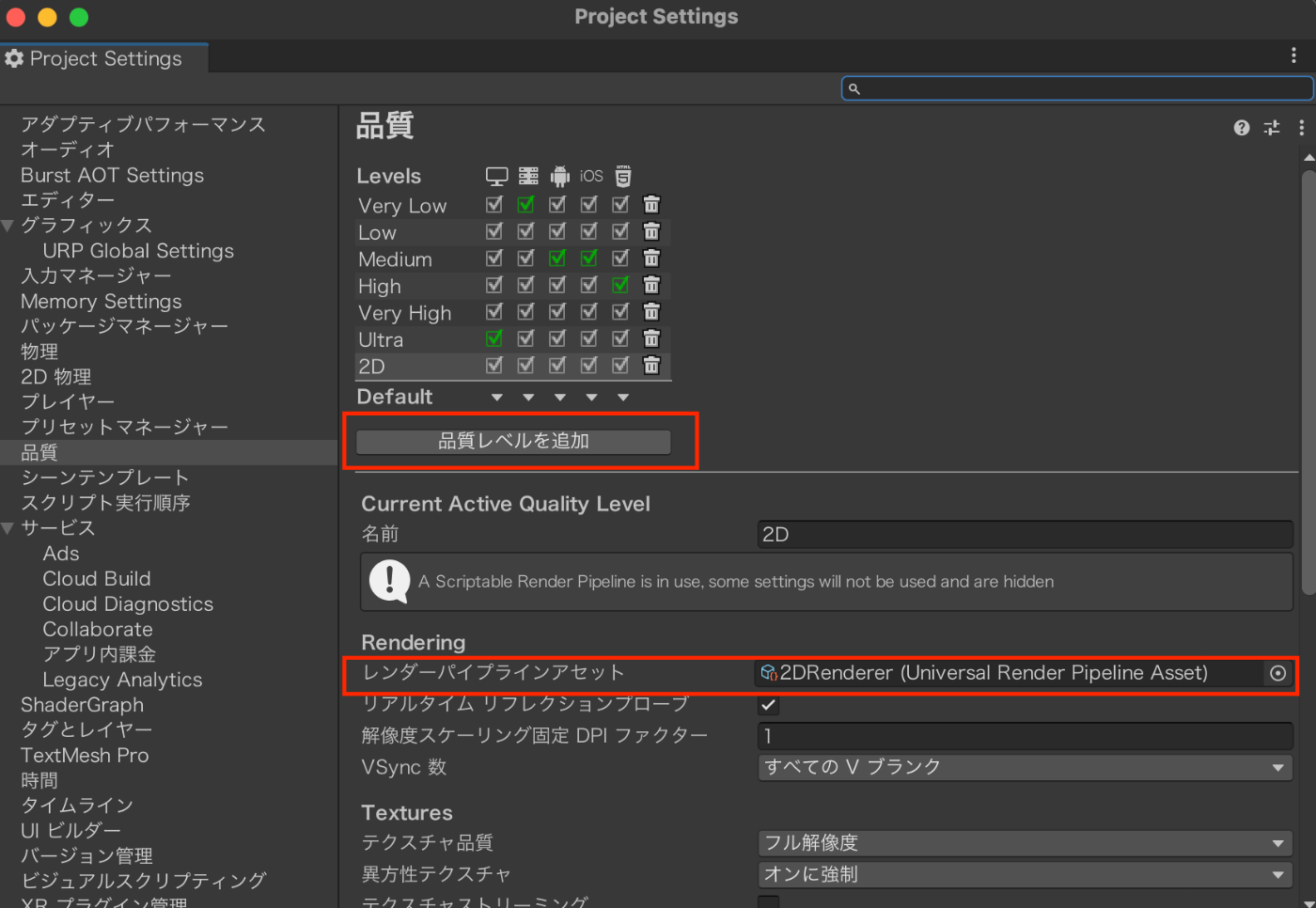This screenshot has height=908, width=1316.
Task: Click the vertical scrollbar of the settings panel
Action: pos(1308,381)
